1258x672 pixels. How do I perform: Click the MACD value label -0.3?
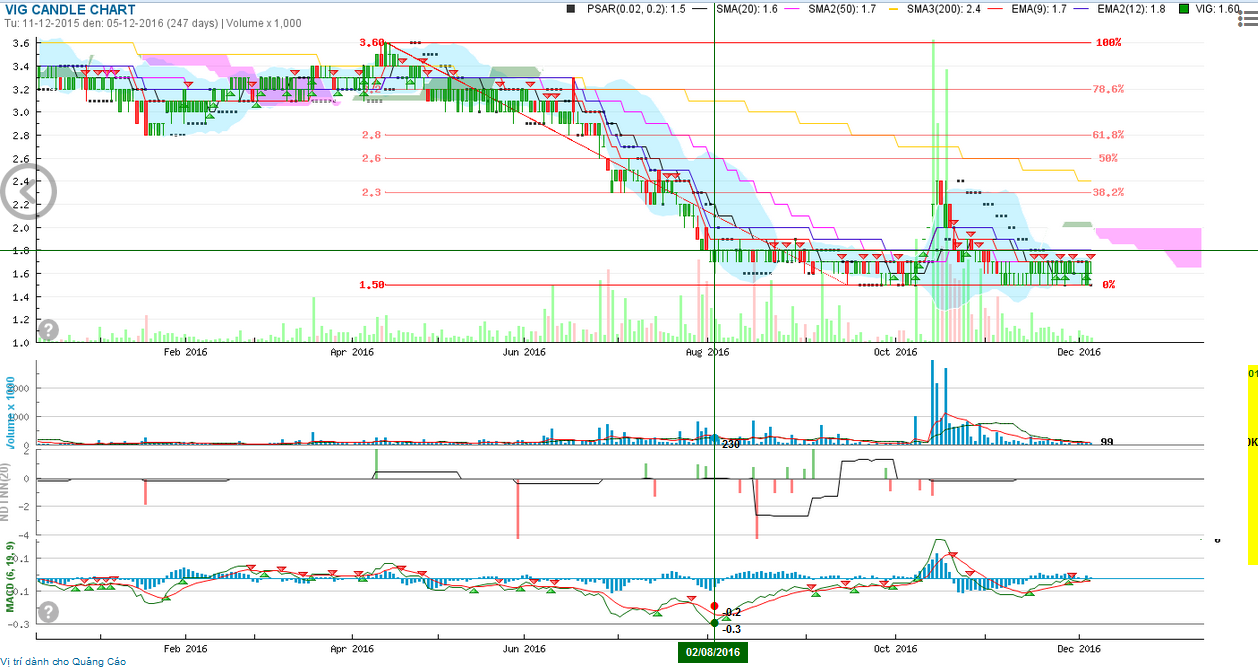click(732, 629)
